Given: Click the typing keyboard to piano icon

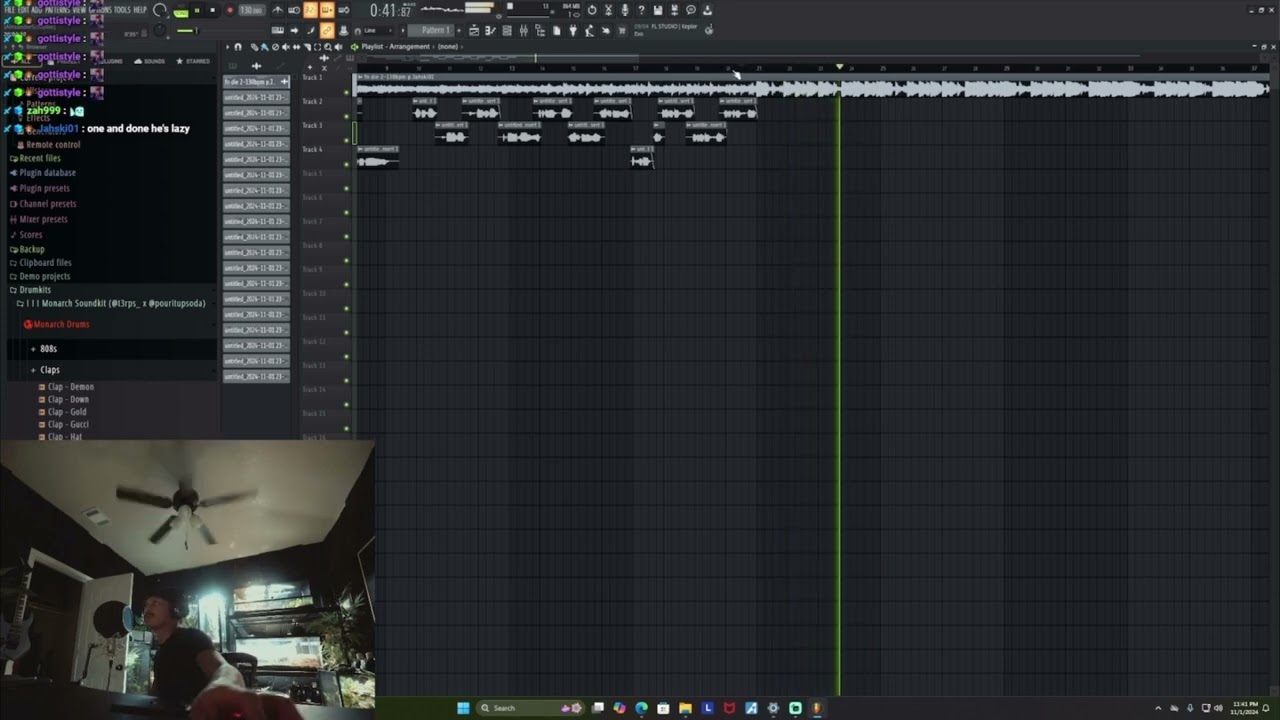Looking at the screenshot, I should (278, 30).
